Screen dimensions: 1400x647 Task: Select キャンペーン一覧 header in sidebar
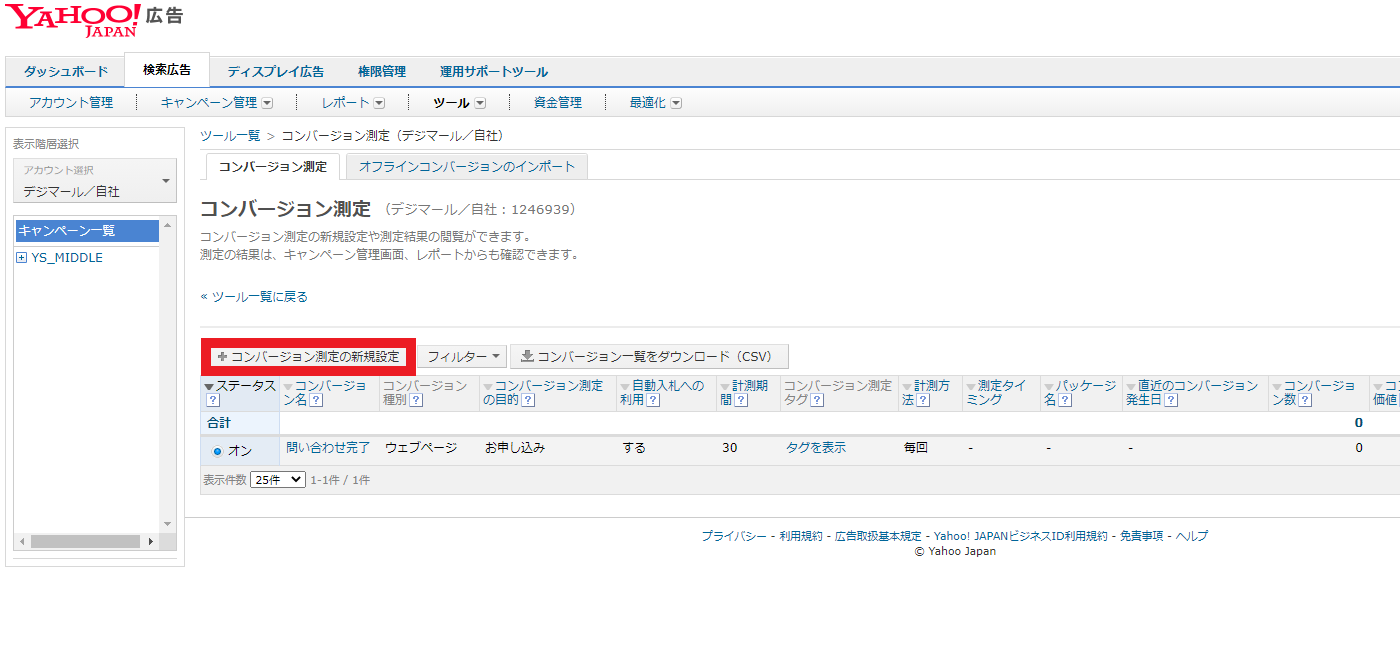click(x=87, y=231)
